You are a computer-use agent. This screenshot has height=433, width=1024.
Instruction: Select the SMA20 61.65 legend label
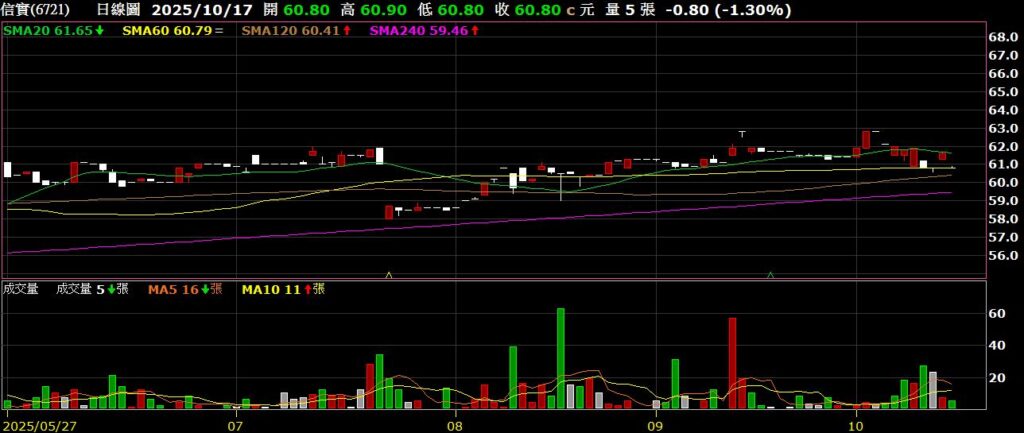[x=49, y=32]
